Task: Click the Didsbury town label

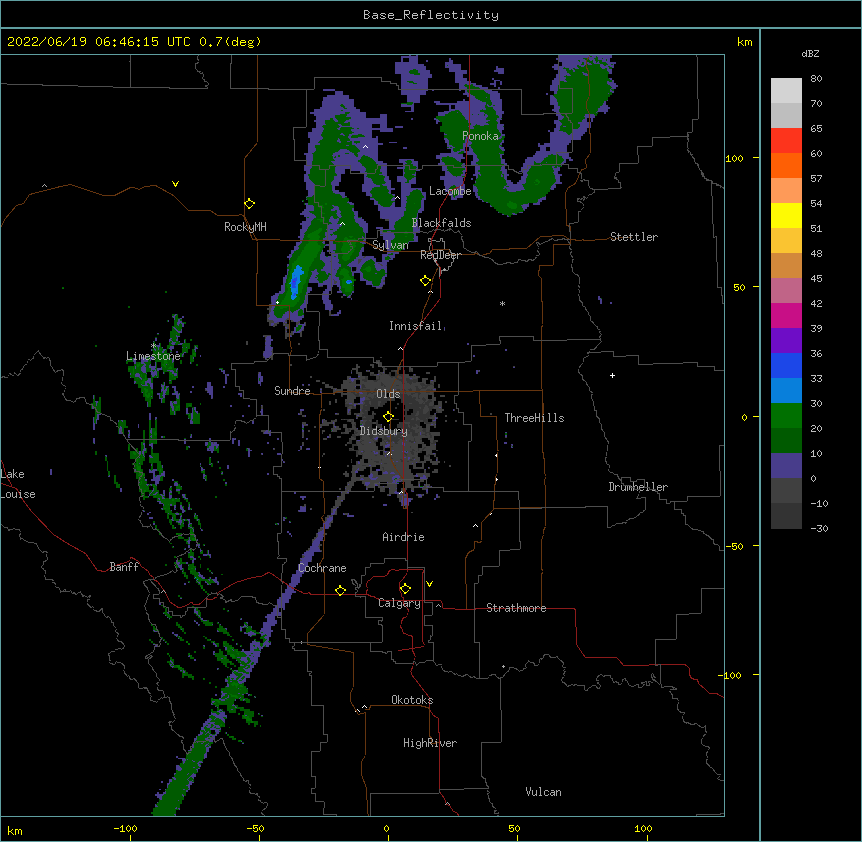Action: [x=384, y=431]
